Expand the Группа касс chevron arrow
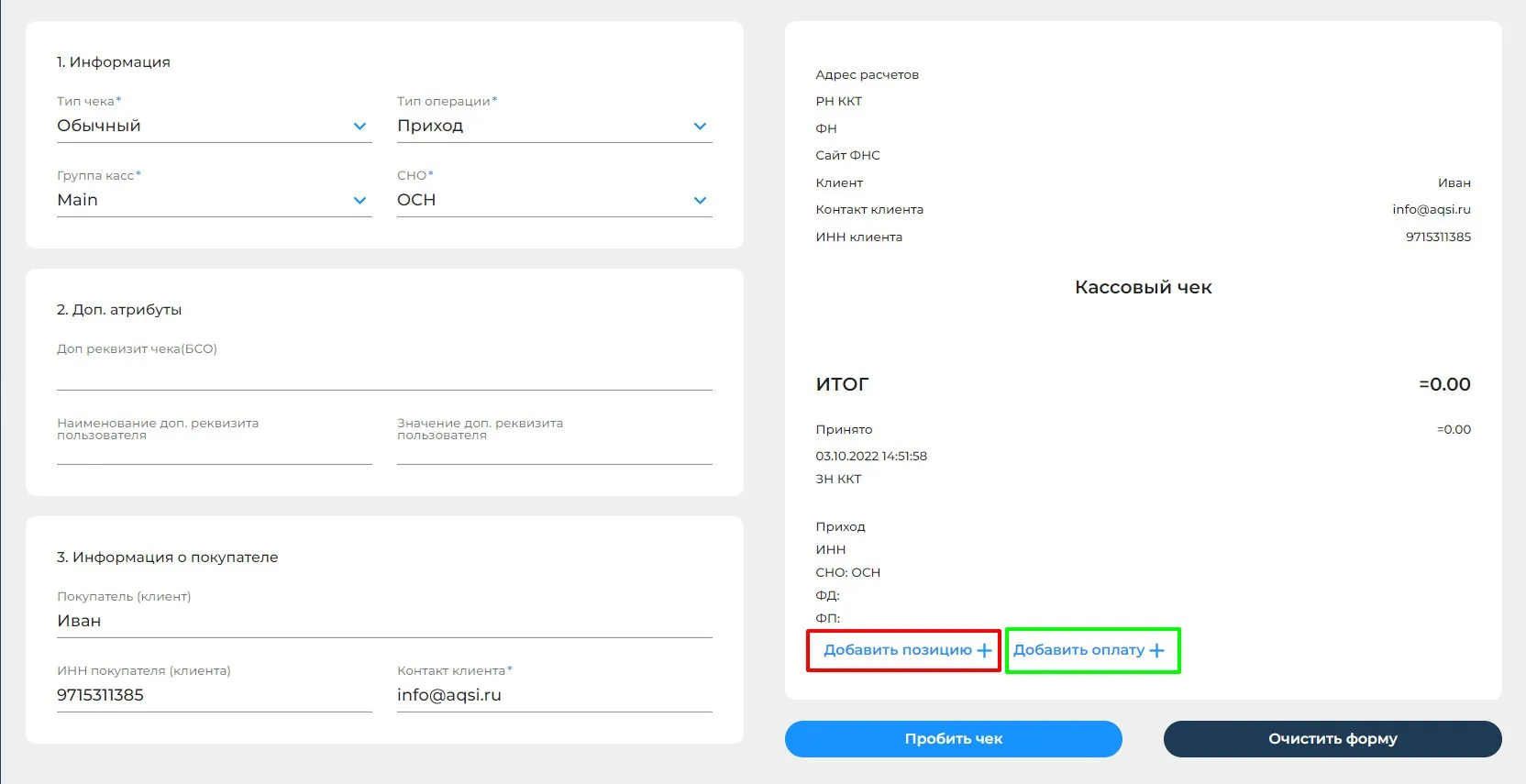Screen dimensions: 1526x784 coord(359,201)
